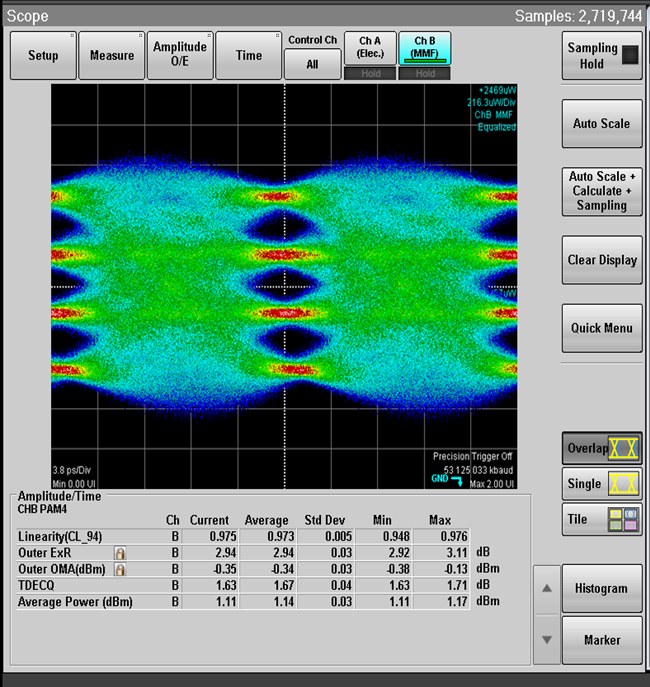Click lock icon beside Outer OMA(dBm)
The width and height of the screenshot is (650, 687).
click(x=120, y=568)
